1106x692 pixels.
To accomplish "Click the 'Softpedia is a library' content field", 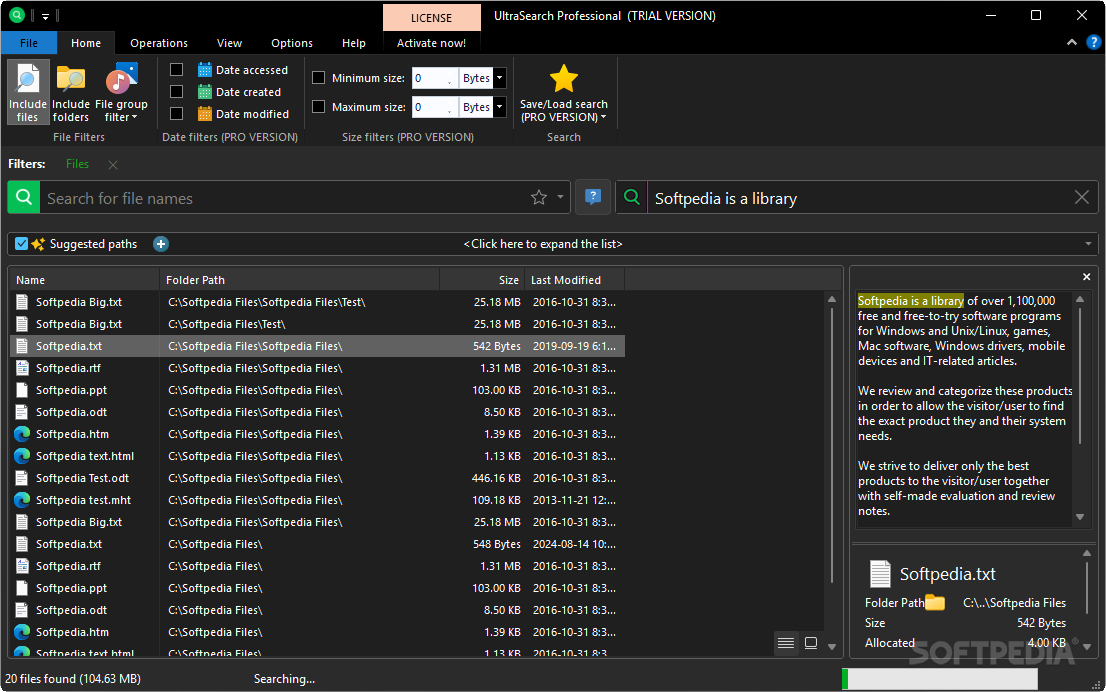I will coord(858,198).
